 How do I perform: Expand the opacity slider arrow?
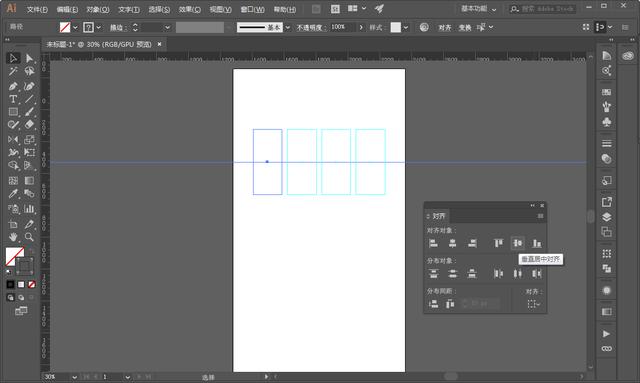pos(361,27)
